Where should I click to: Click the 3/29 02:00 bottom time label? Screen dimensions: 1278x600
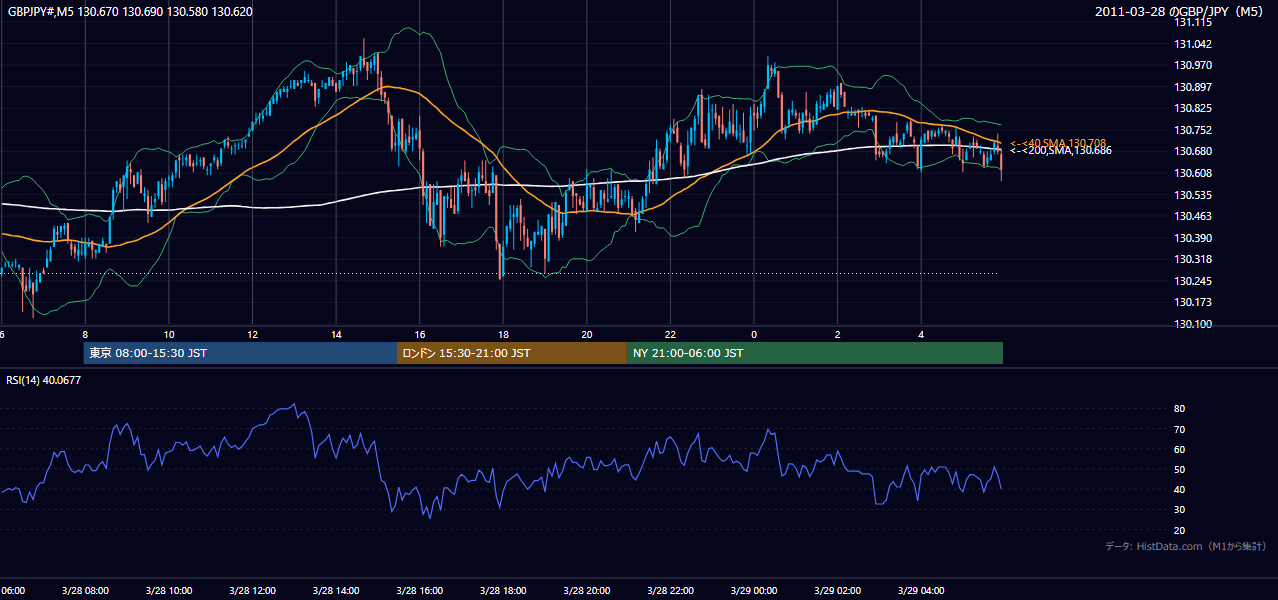tap(837, 591)
